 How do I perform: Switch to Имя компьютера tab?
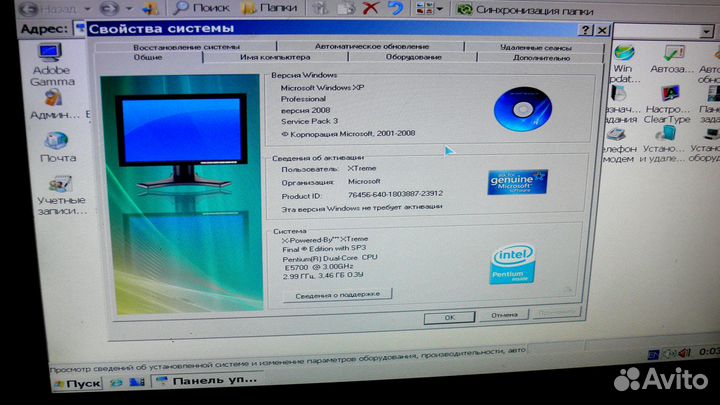[x=275, y=57]
